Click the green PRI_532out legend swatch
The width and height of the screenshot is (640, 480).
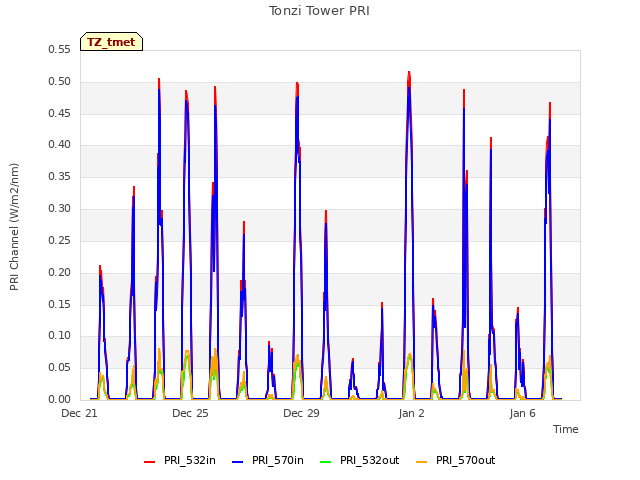point(326,462)
